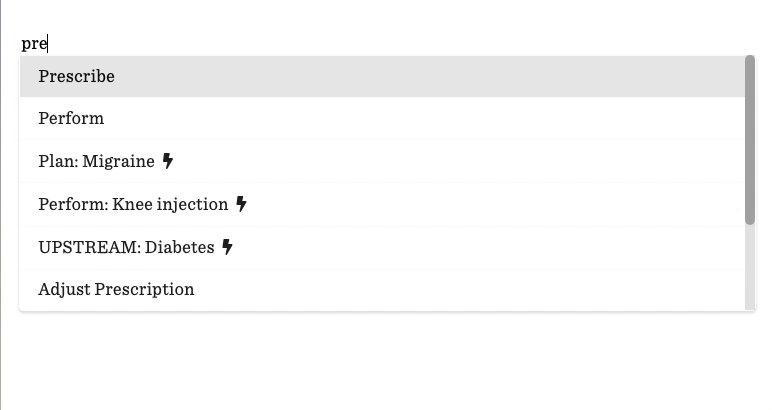The width and height of the screenshot is (772, 410).
Task: Click the last visible item, Adjust Prescription
Action: tap(382, 289)
